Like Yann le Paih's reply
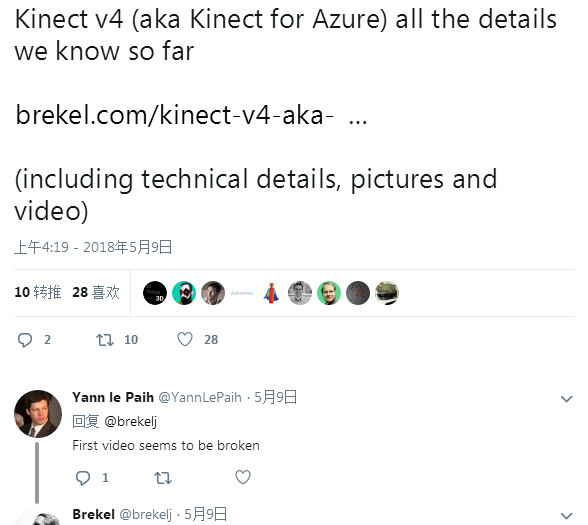This screenshot has height=525, width=588. click(x=243, y=477)
